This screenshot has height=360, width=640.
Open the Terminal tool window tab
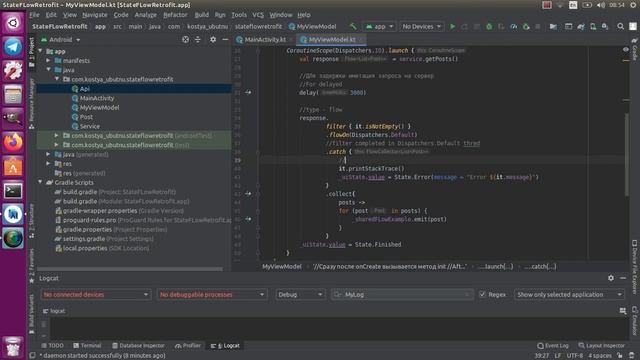click(87, 346)
